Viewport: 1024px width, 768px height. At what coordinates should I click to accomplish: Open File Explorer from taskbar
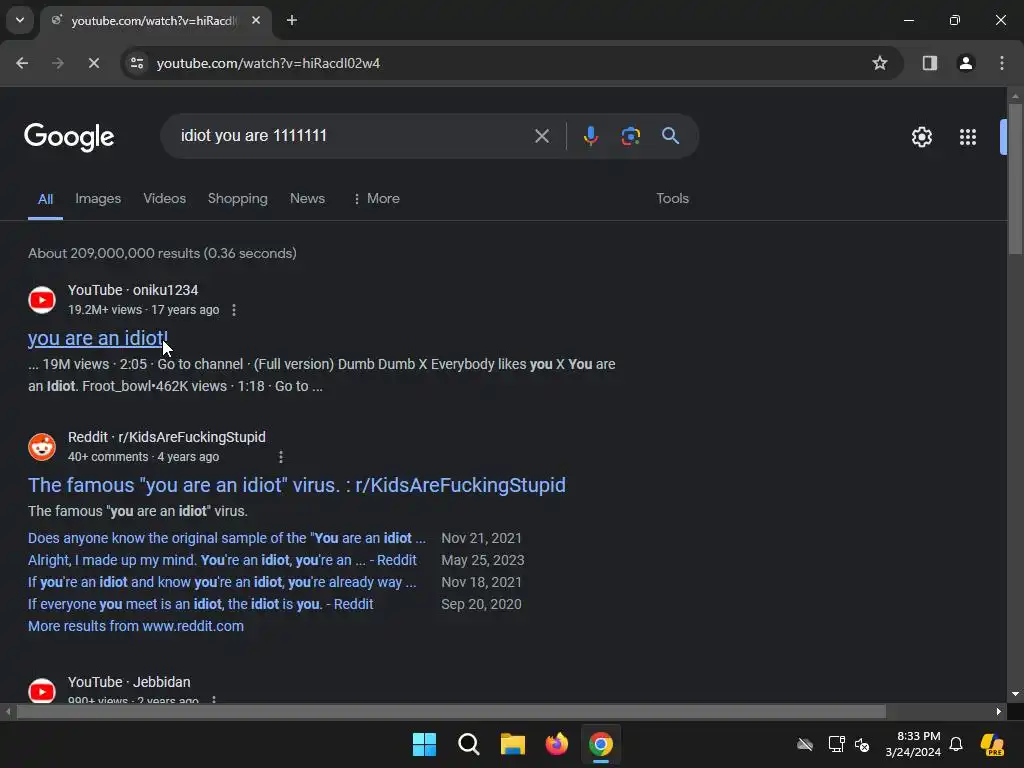(513, 744)
